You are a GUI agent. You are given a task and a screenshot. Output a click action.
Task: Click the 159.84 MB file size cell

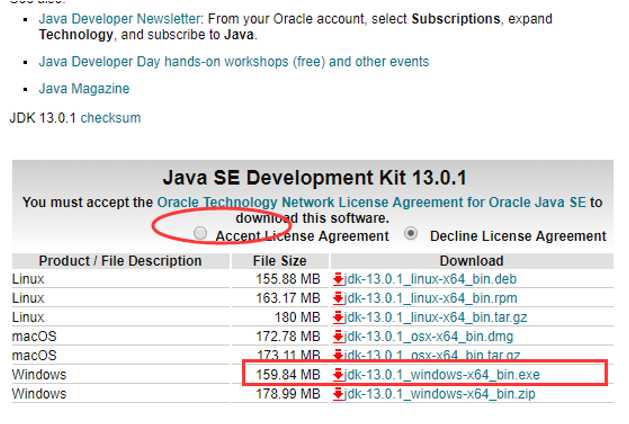coord(288,375)
